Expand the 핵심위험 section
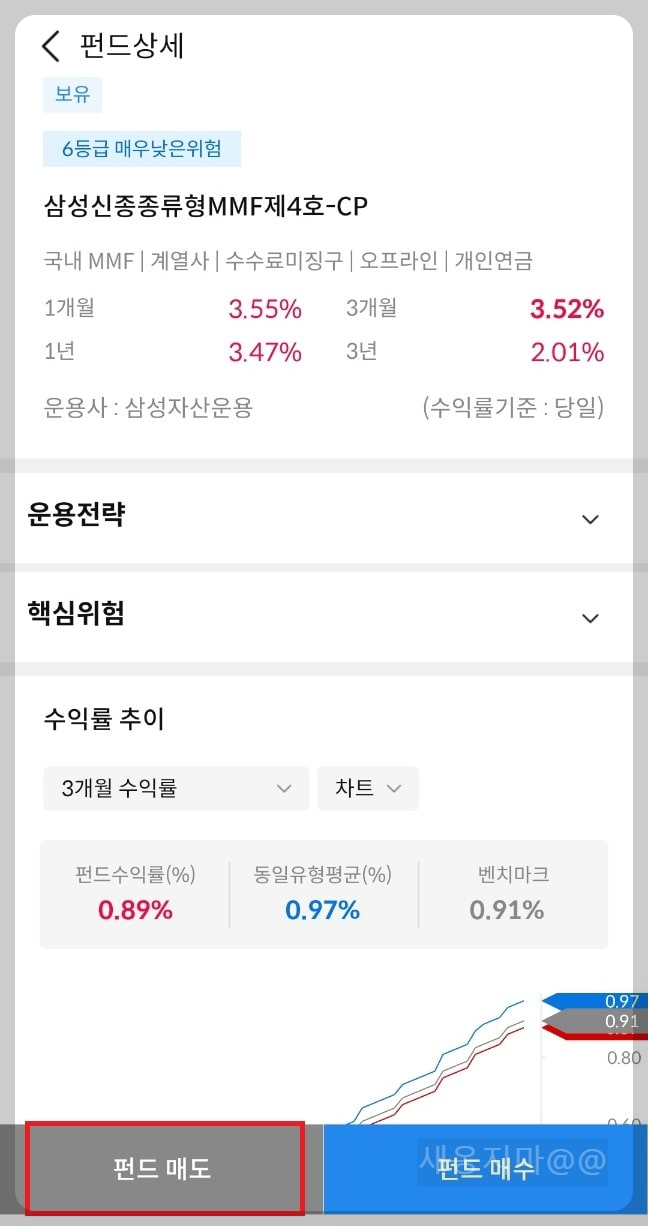The width and height of the screenshot is (648, 1226). (x=324, y=615)
